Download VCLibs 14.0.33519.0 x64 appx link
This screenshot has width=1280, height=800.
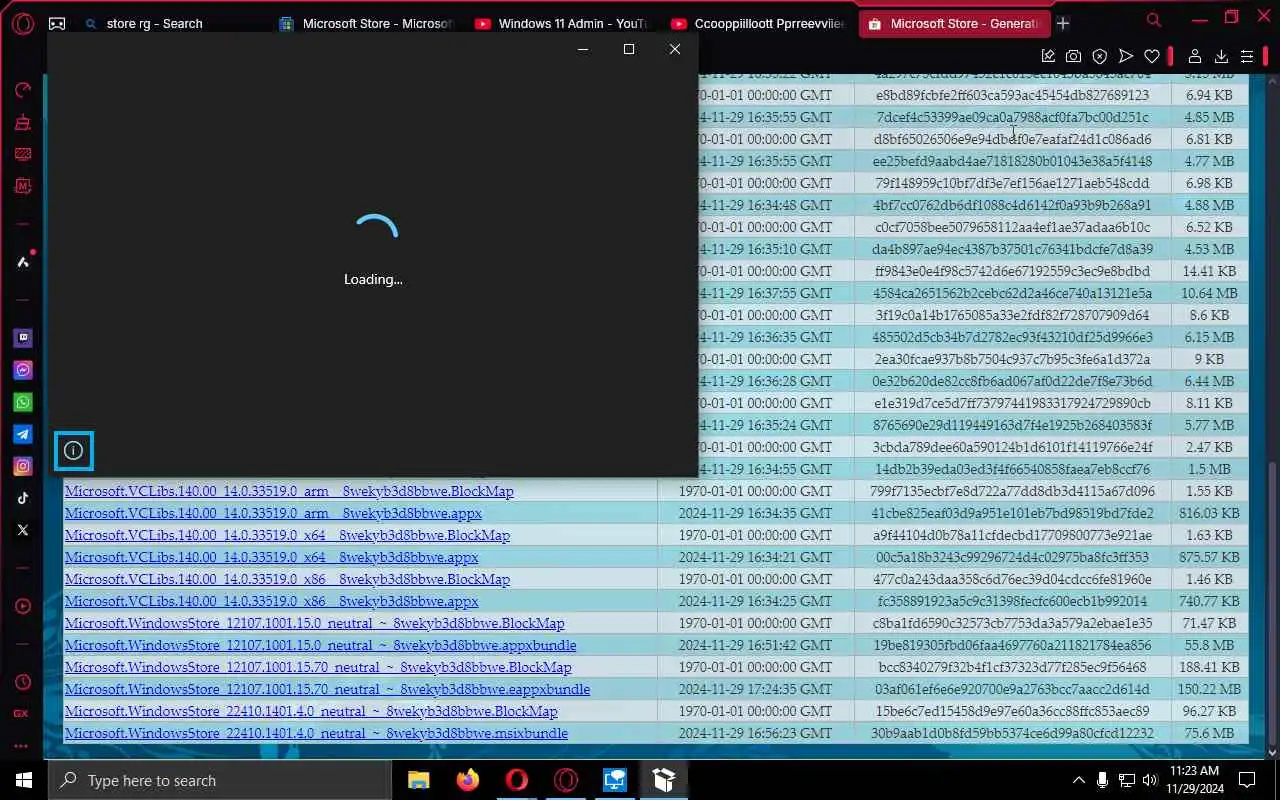[x=271, y=557]
